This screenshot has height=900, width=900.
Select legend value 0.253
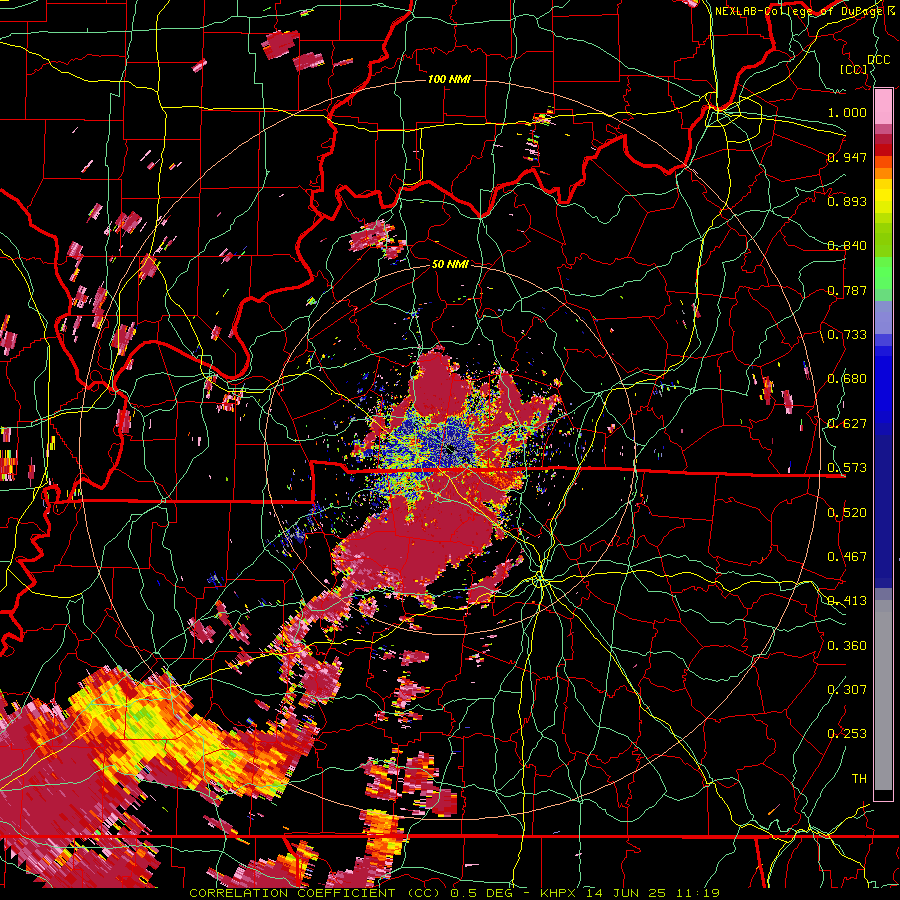pos(847,734)
